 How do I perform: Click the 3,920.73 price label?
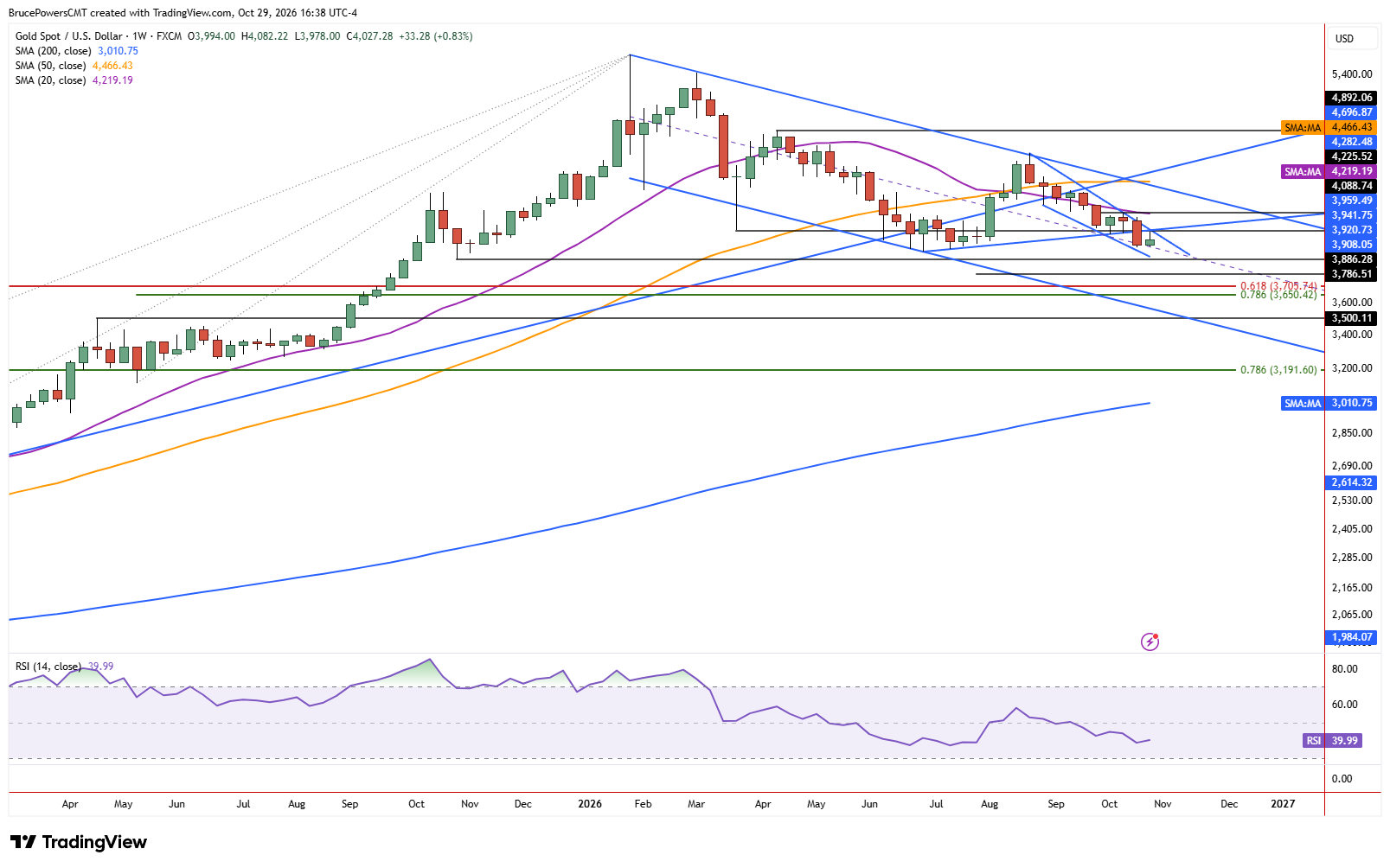[x=1351, y=231]
